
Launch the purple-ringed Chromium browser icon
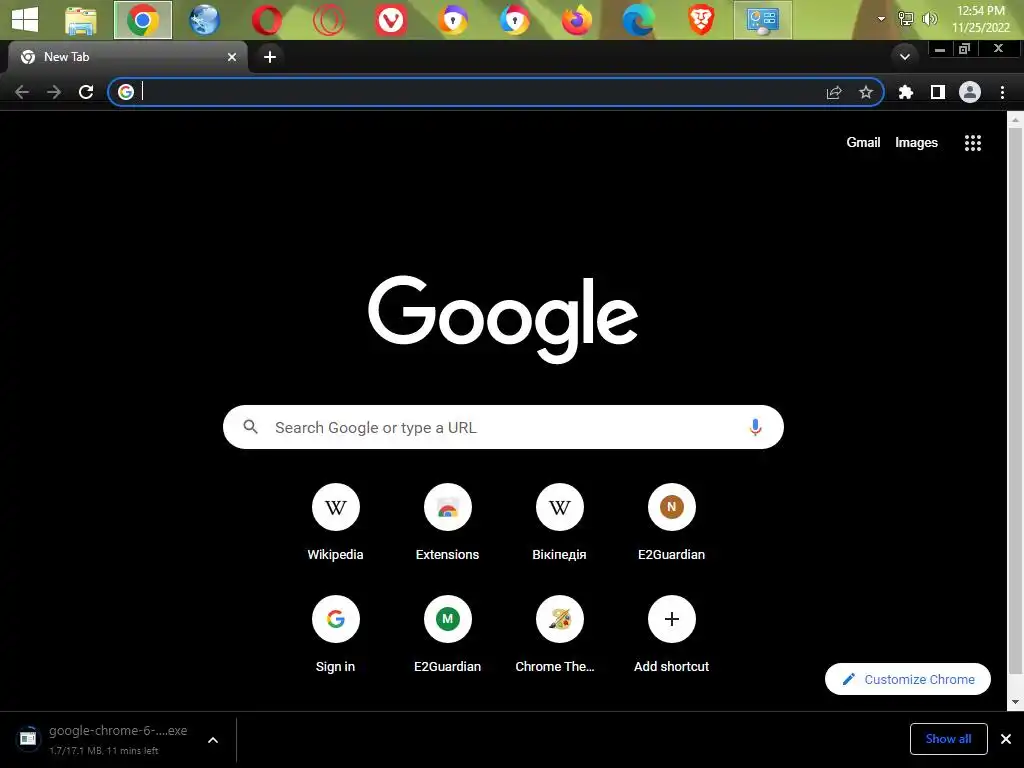pos(453,20)
